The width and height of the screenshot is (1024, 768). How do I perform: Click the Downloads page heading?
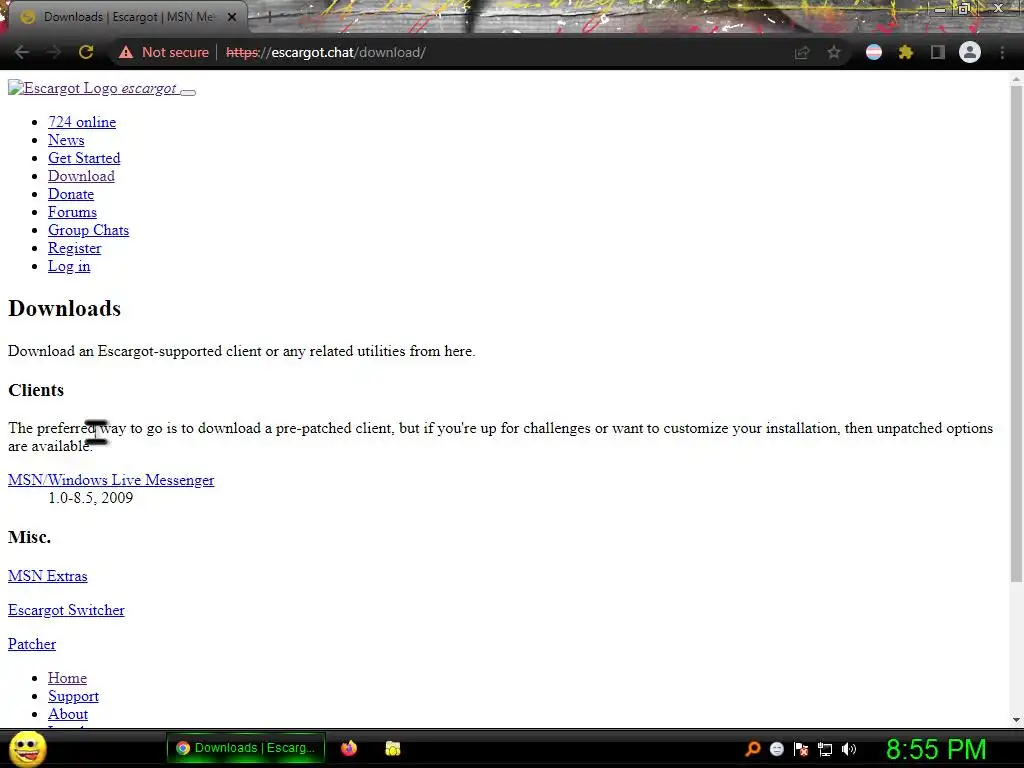click(65, 308)
